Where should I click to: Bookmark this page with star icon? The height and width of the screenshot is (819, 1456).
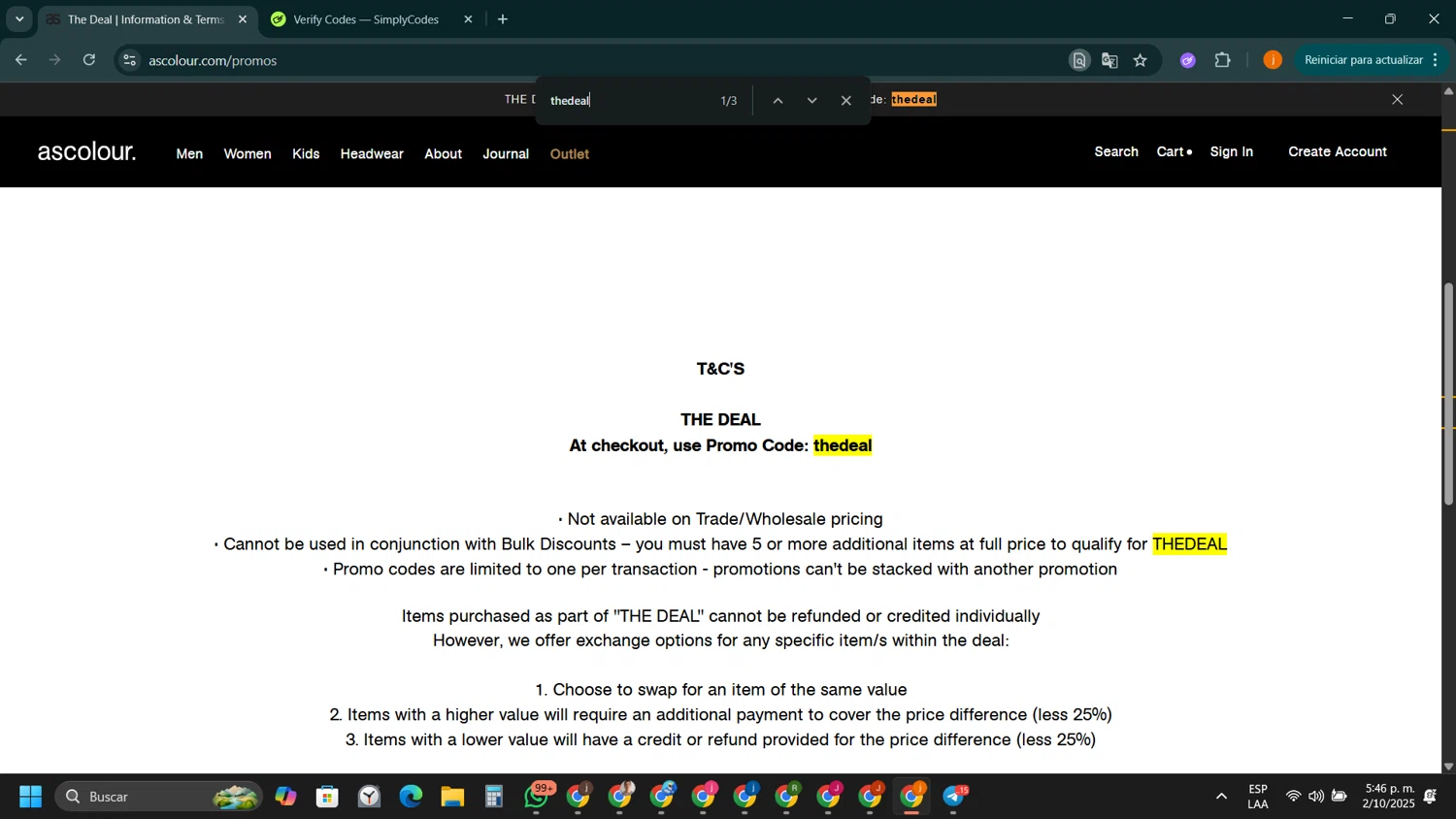pyautogui.click(x=1141, y=60)
